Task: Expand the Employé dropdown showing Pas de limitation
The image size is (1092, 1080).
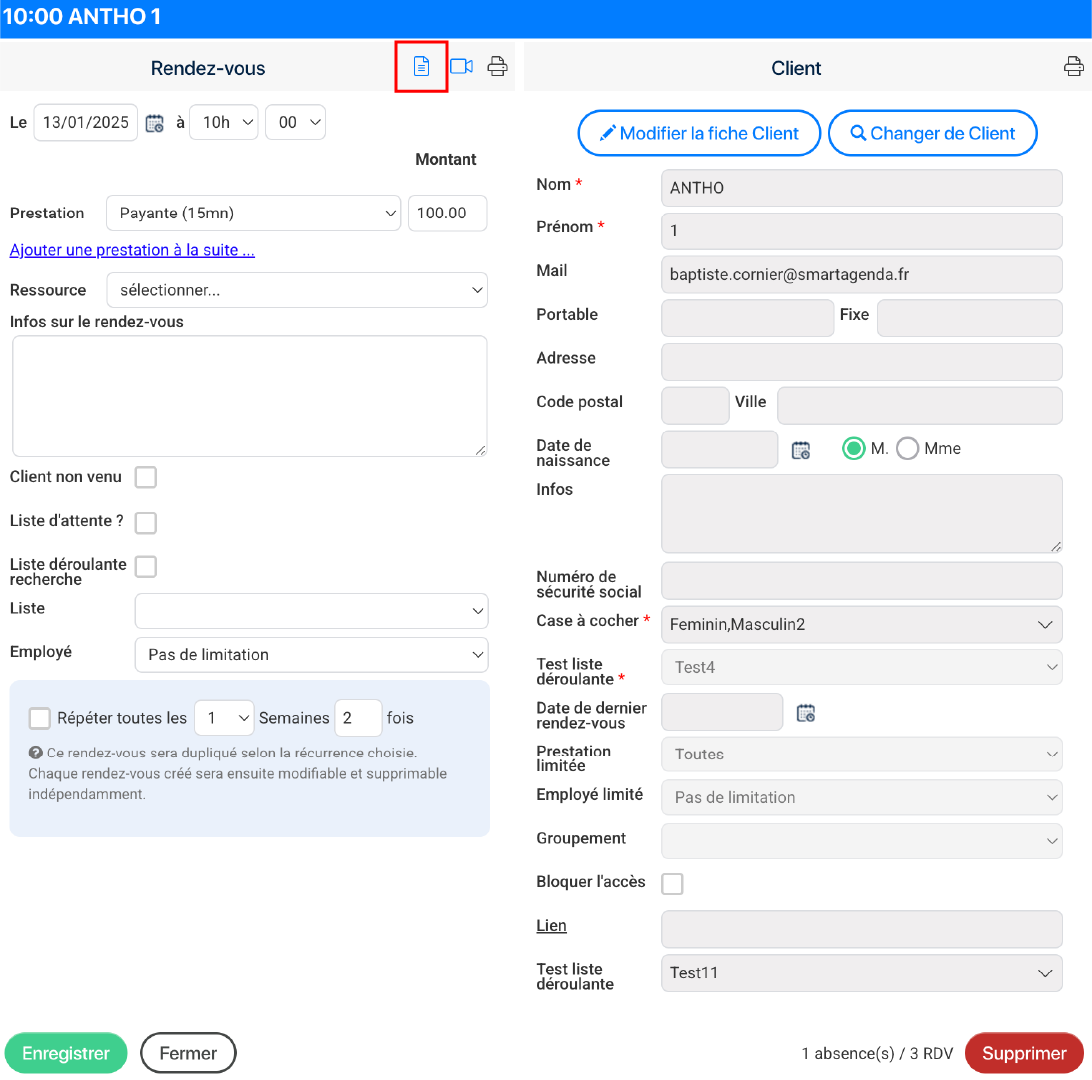Action: 311,655
